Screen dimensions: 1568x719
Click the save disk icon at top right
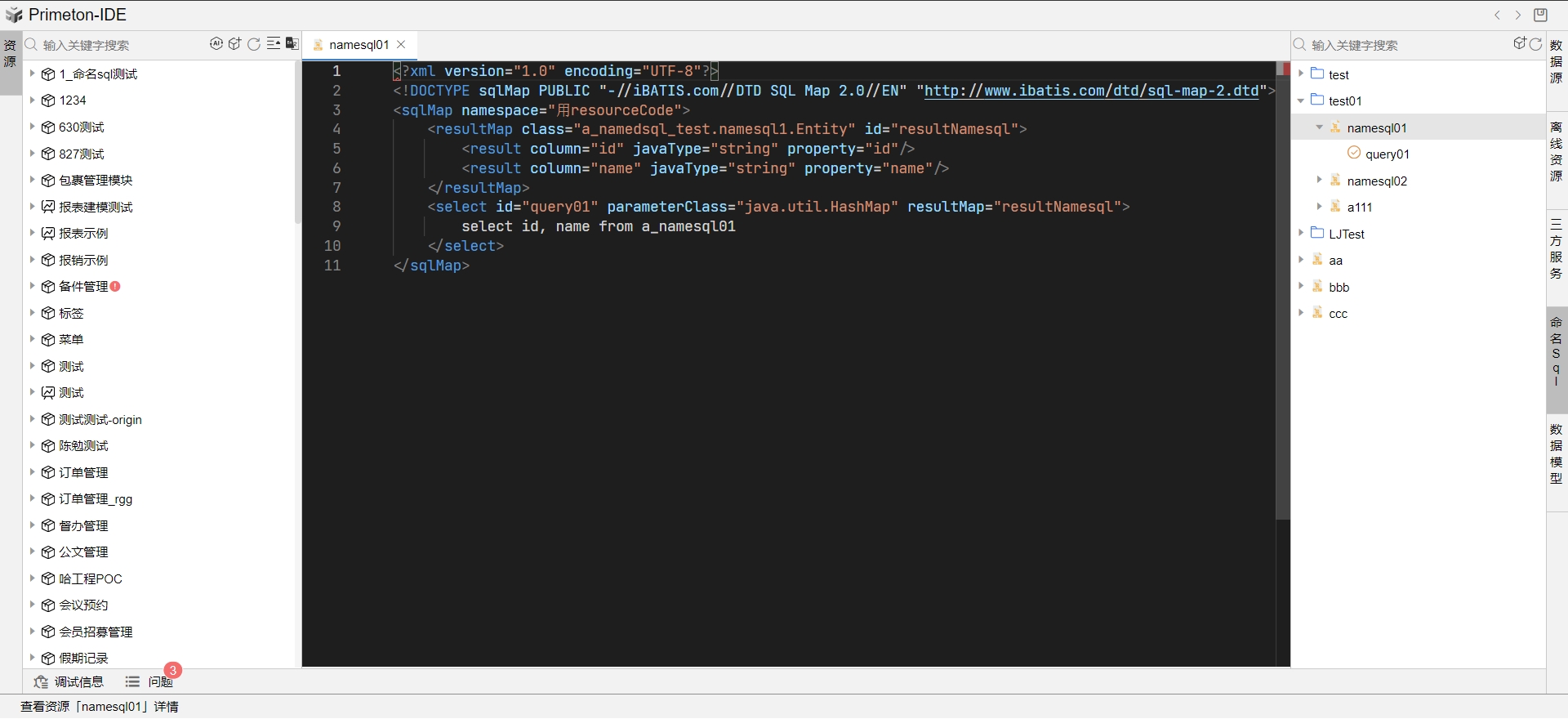tap(1540, 15)
